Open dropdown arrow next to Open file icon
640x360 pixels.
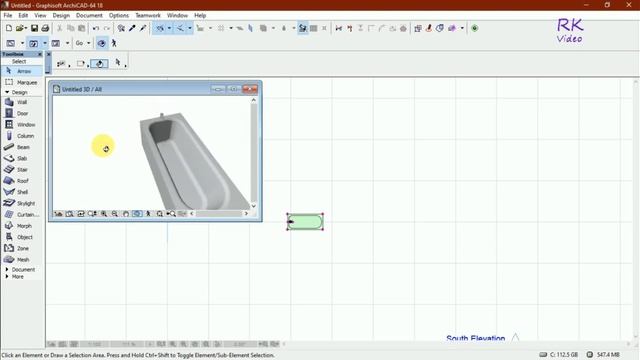[25, 28]
